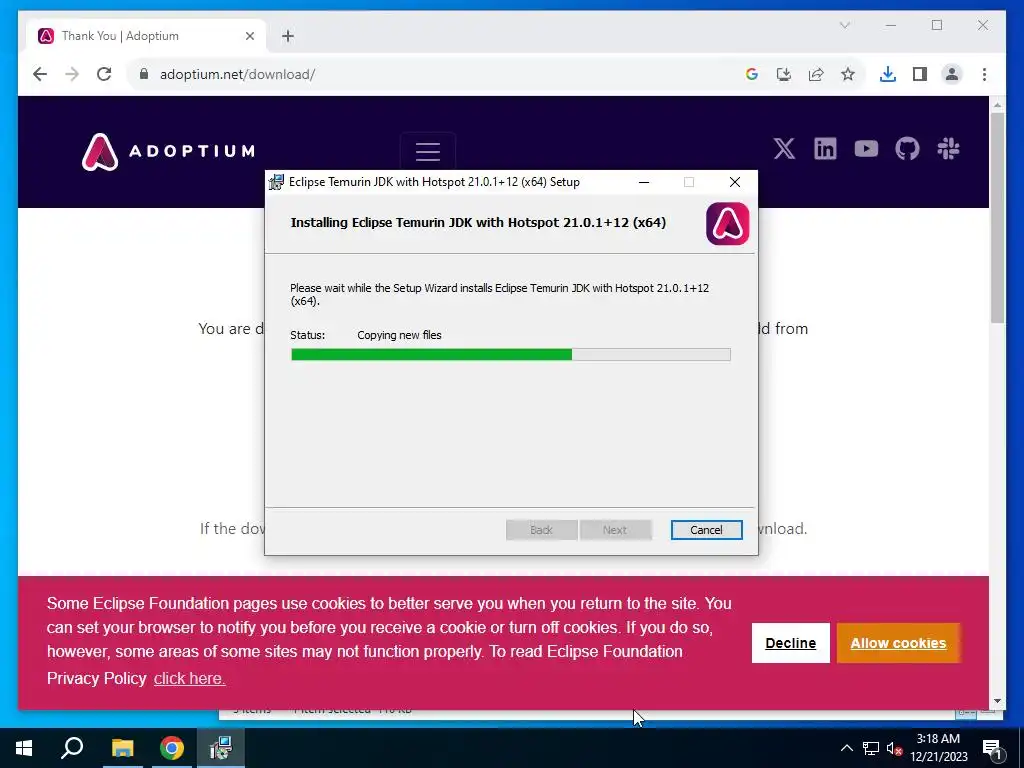Open Chrome side panel
Image resolution: width=1024 pixels, height=768 pixels.
(x=920, y=74)
